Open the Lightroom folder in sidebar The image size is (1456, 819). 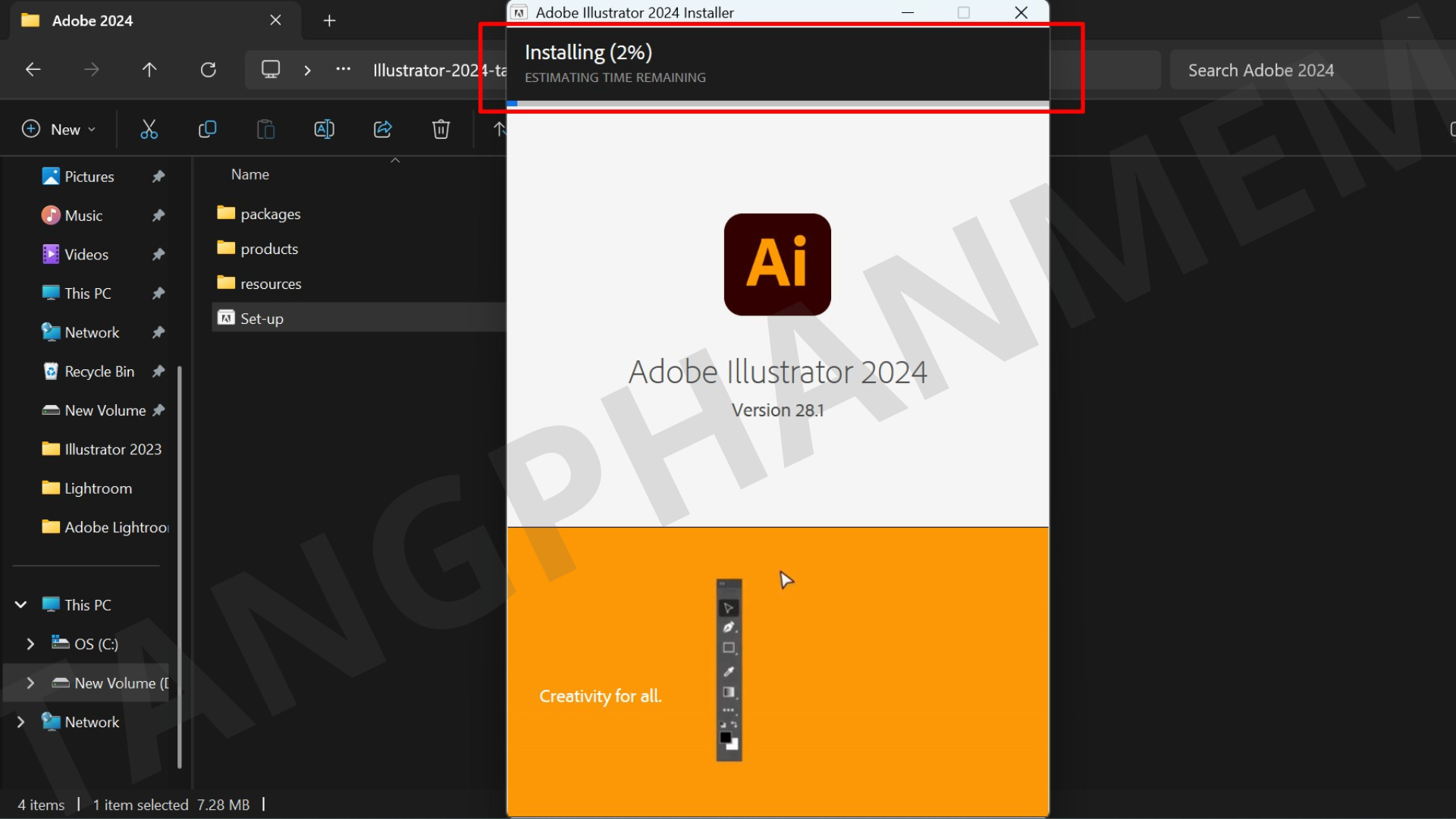tap(87, 488)
